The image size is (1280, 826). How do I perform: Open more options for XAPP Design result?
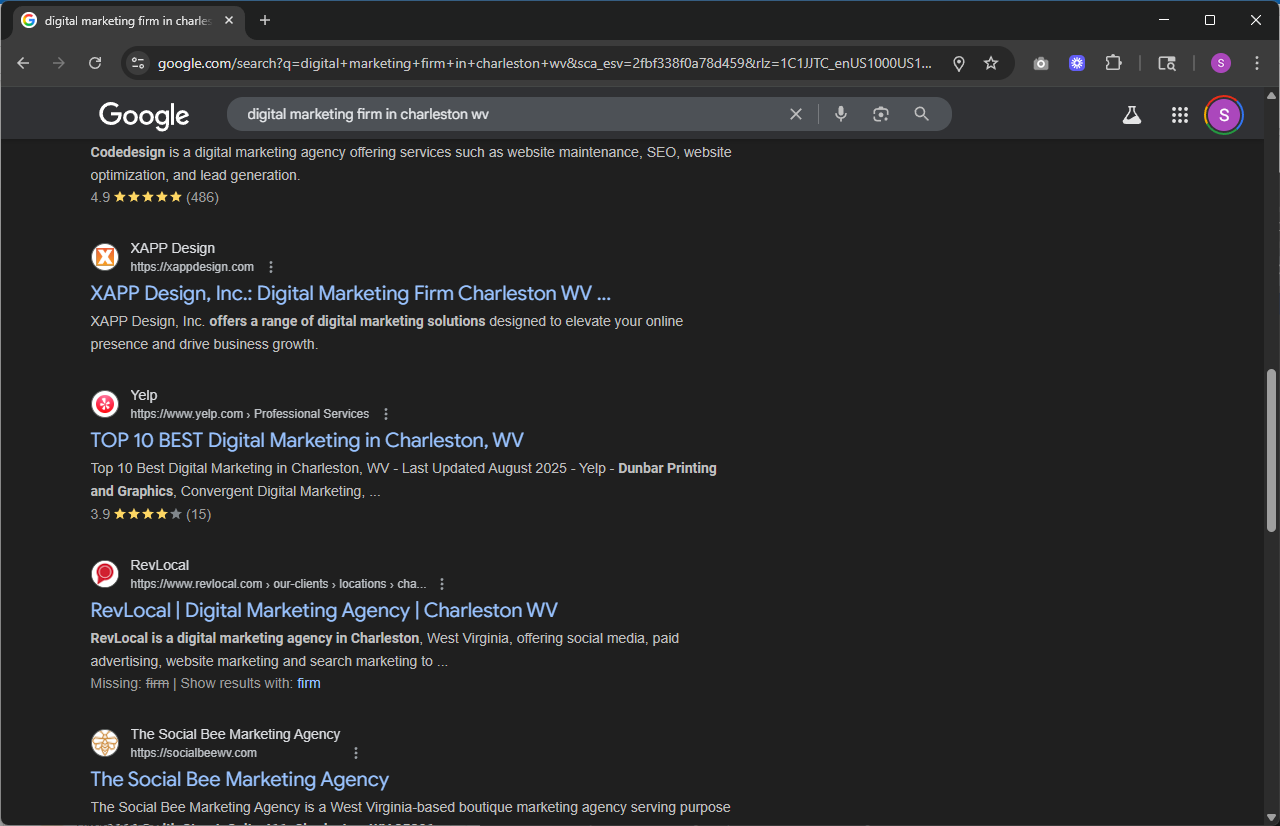coord(271,267)
